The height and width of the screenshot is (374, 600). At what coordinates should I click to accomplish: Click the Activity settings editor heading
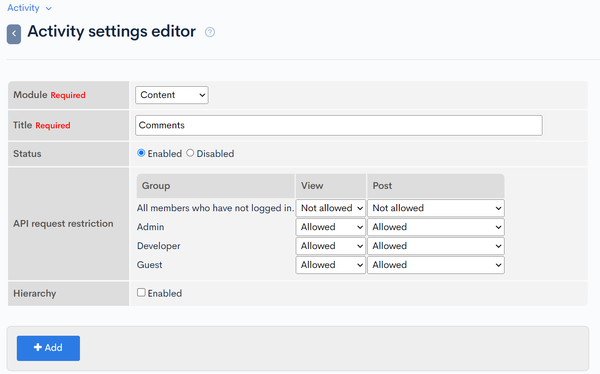point(111,32)
